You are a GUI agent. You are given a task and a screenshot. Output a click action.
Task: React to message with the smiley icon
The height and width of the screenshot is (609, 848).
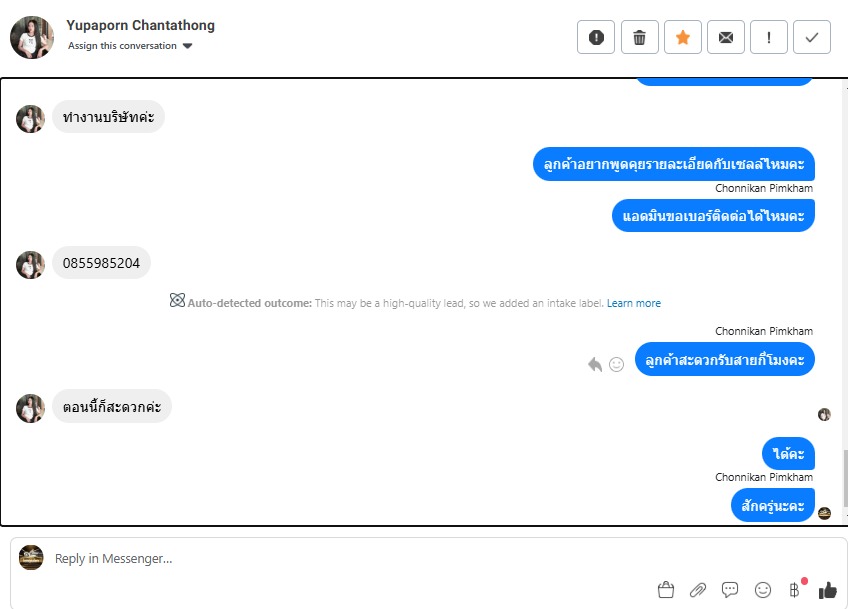(617, 365)
